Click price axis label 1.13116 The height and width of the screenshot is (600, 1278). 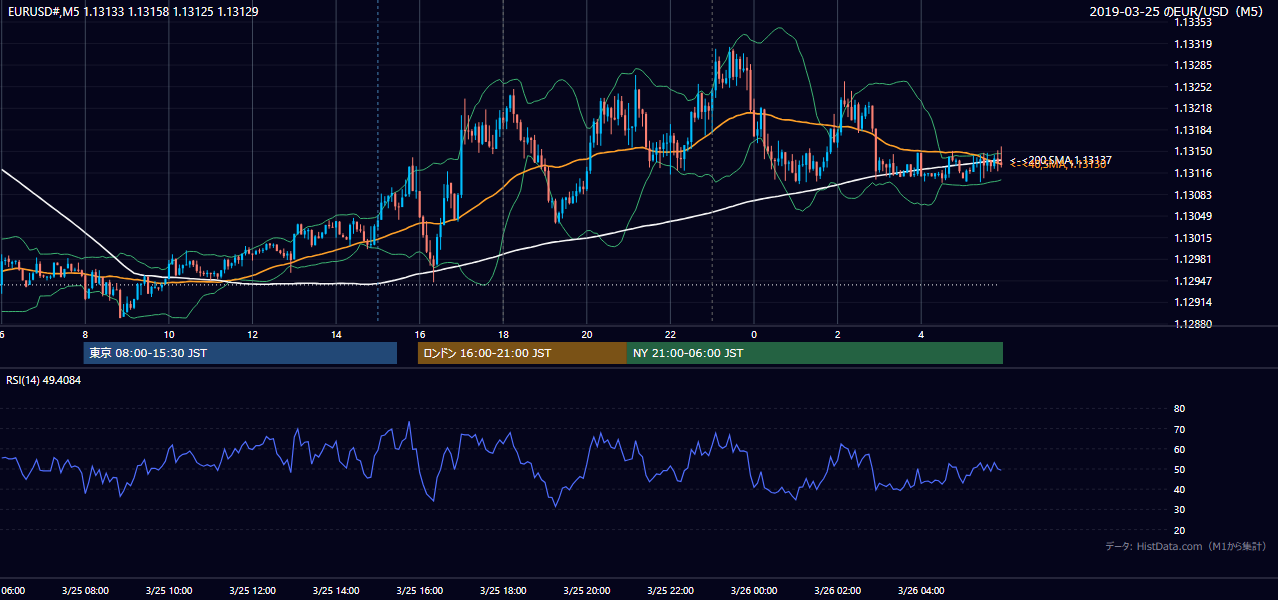[x=1192, y=173]
